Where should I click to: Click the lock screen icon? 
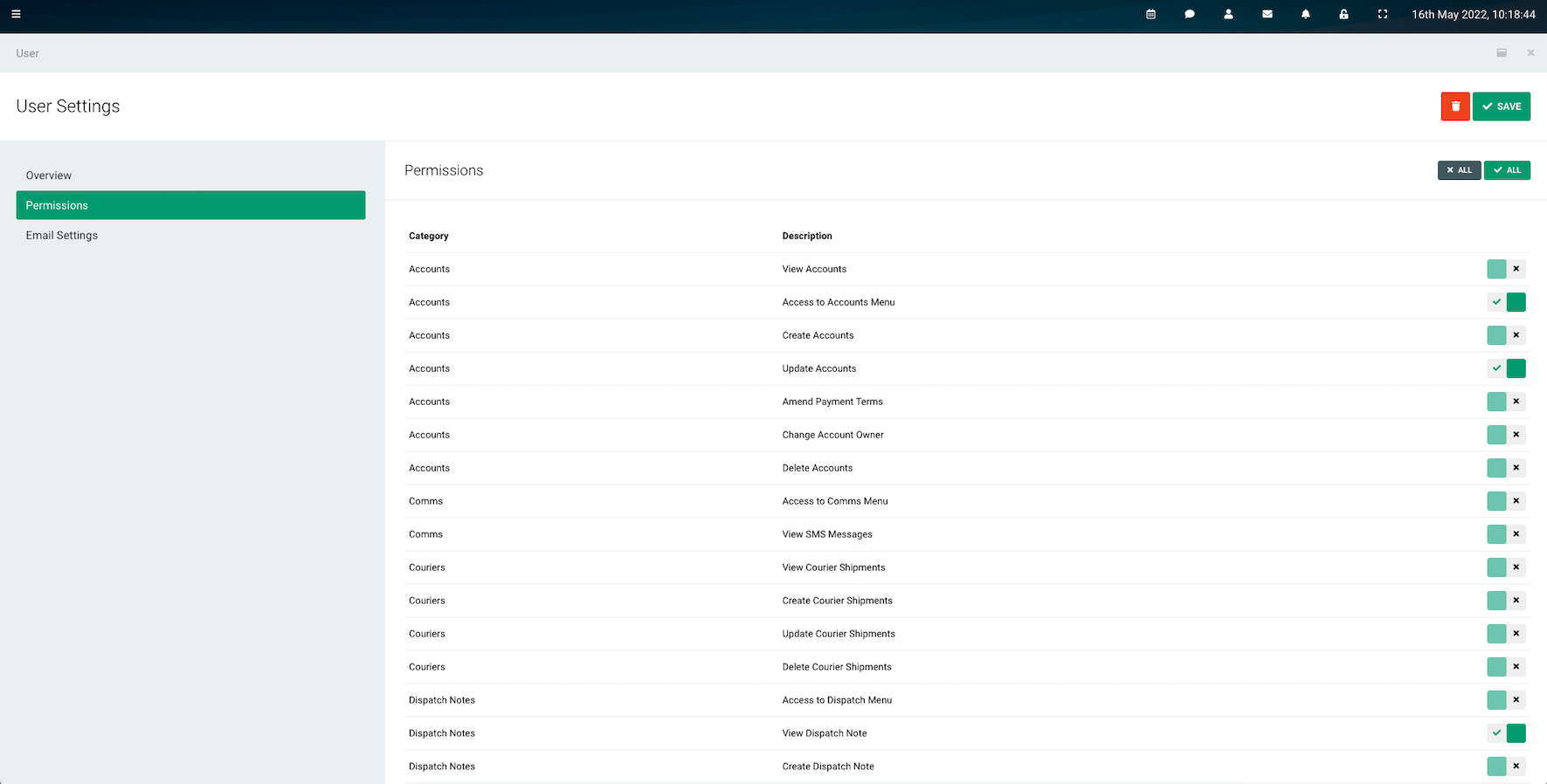[1343, 14]
